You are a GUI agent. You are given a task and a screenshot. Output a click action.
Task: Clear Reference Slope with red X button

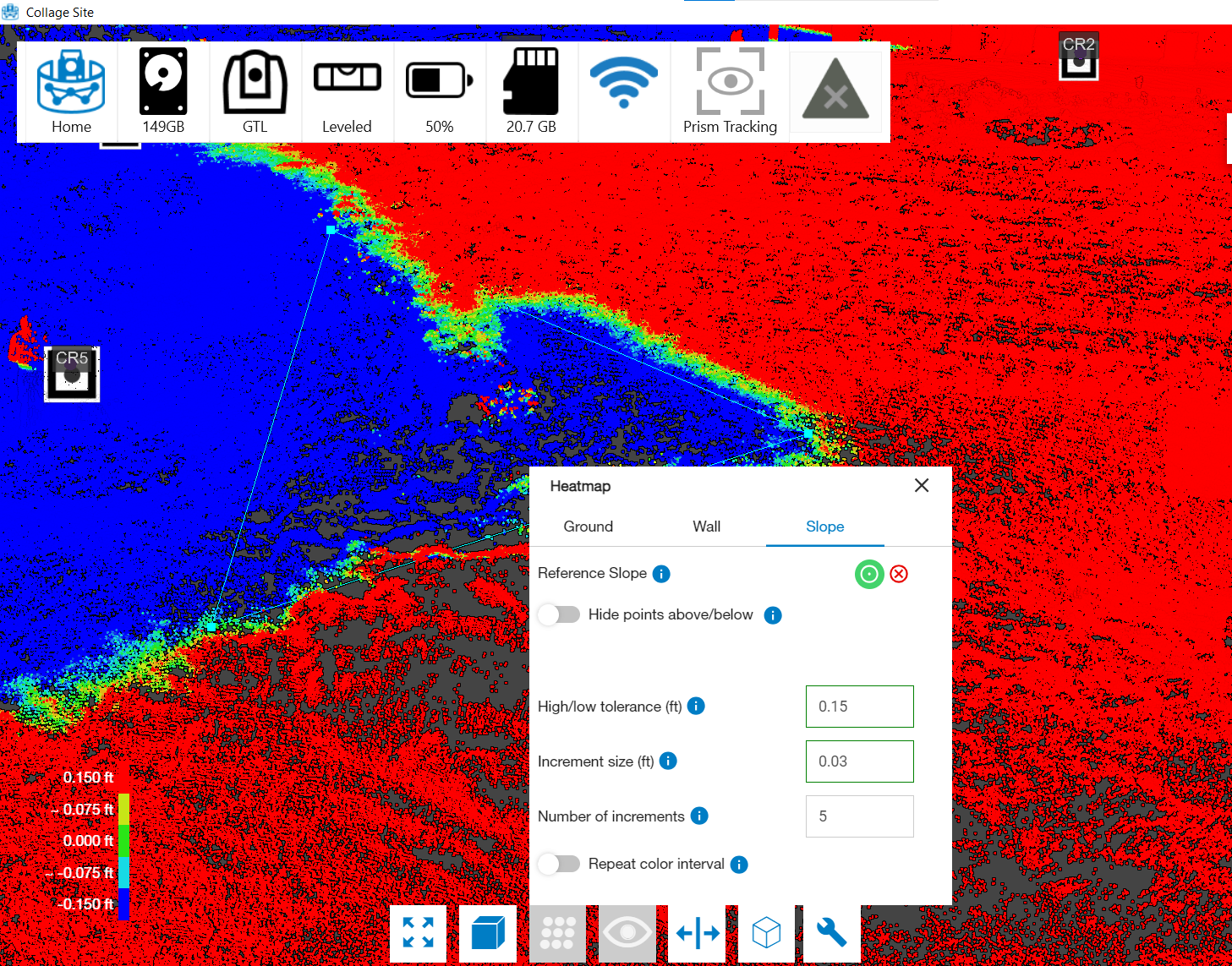click(899, 574)
